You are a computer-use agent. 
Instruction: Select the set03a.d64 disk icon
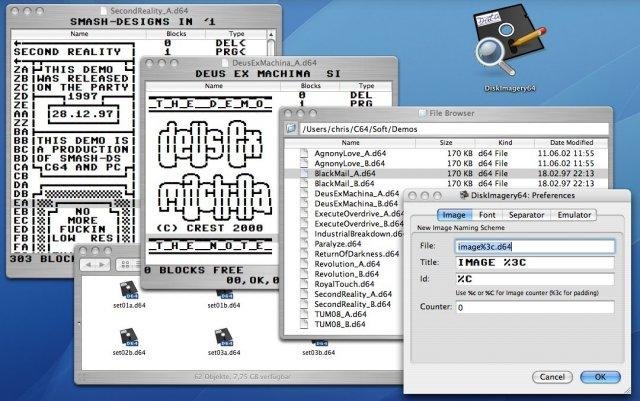224,337
